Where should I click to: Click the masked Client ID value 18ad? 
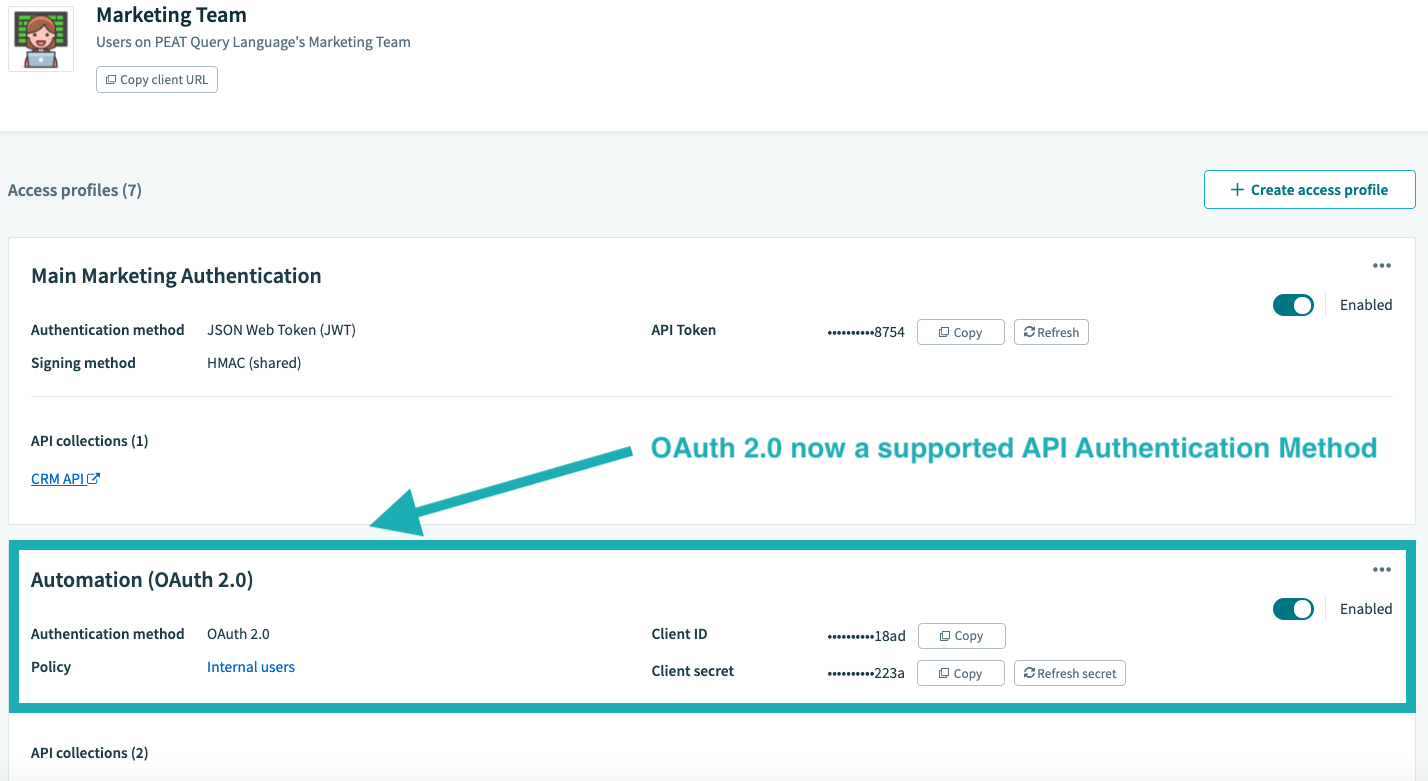coord(866,636)
